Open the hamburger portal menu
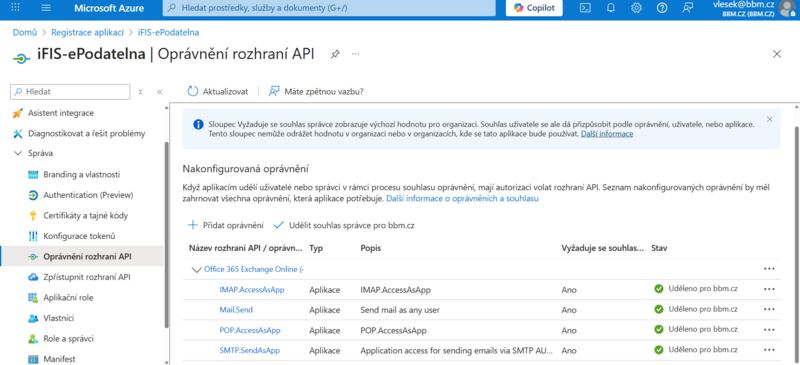Viewport: 800px width, 365px height. tap(46, 8)
